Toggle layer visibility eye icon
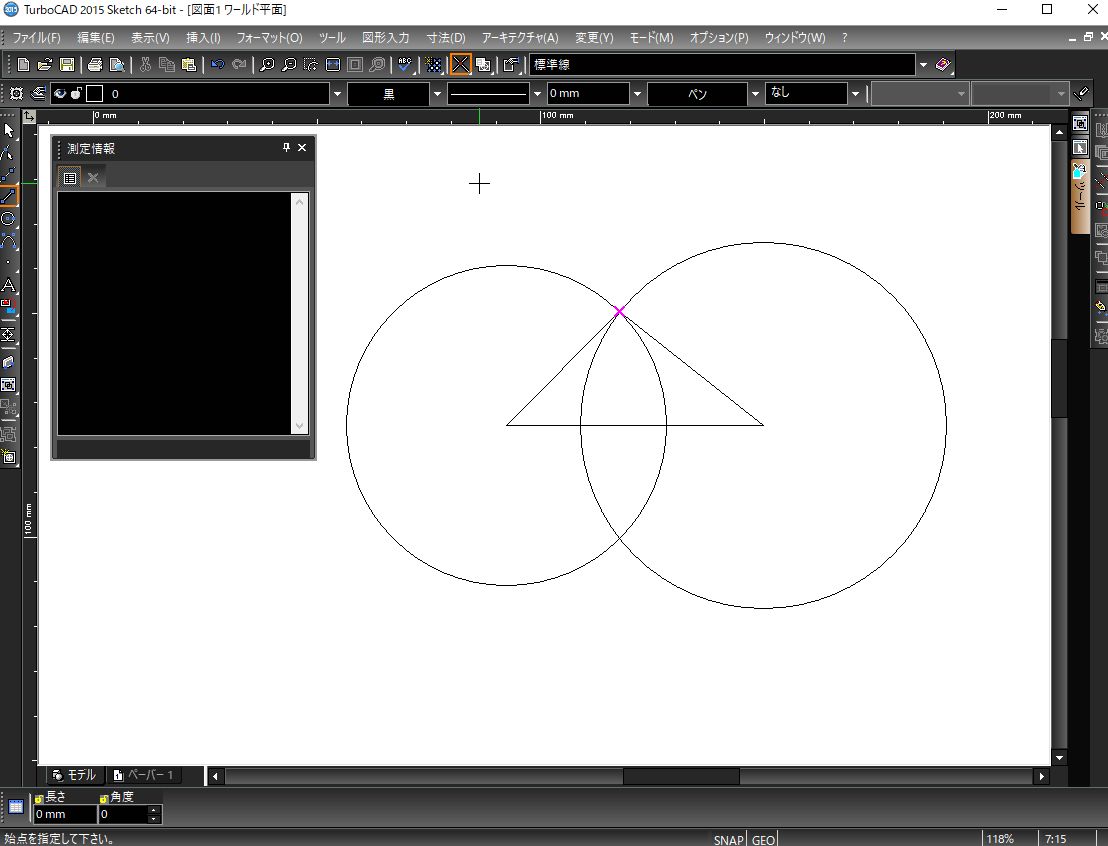Image resolution: width=1108 pixels, height=846 pixels. coord(60,93)
